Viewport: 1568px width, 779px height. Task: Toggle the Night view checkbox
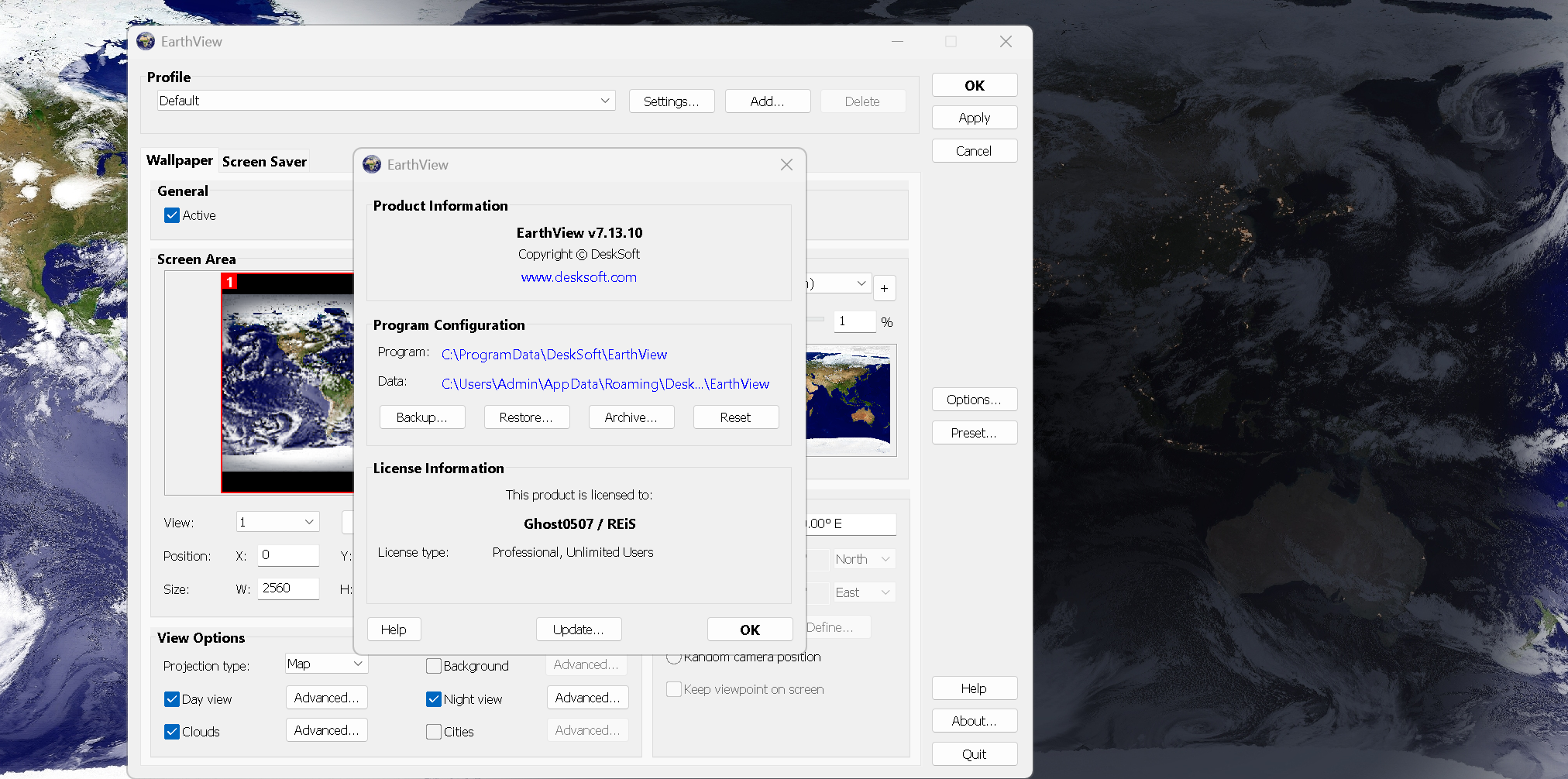tap(434, 699)
